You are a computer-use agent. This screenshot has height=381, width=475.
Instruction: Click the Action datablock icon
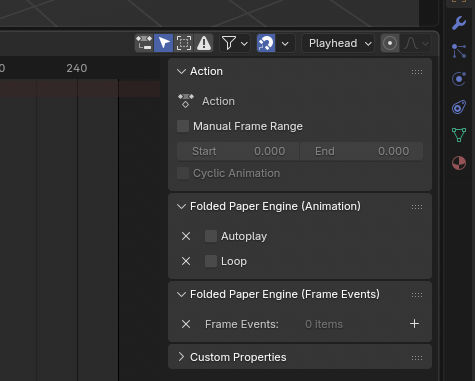coord(186,101)
